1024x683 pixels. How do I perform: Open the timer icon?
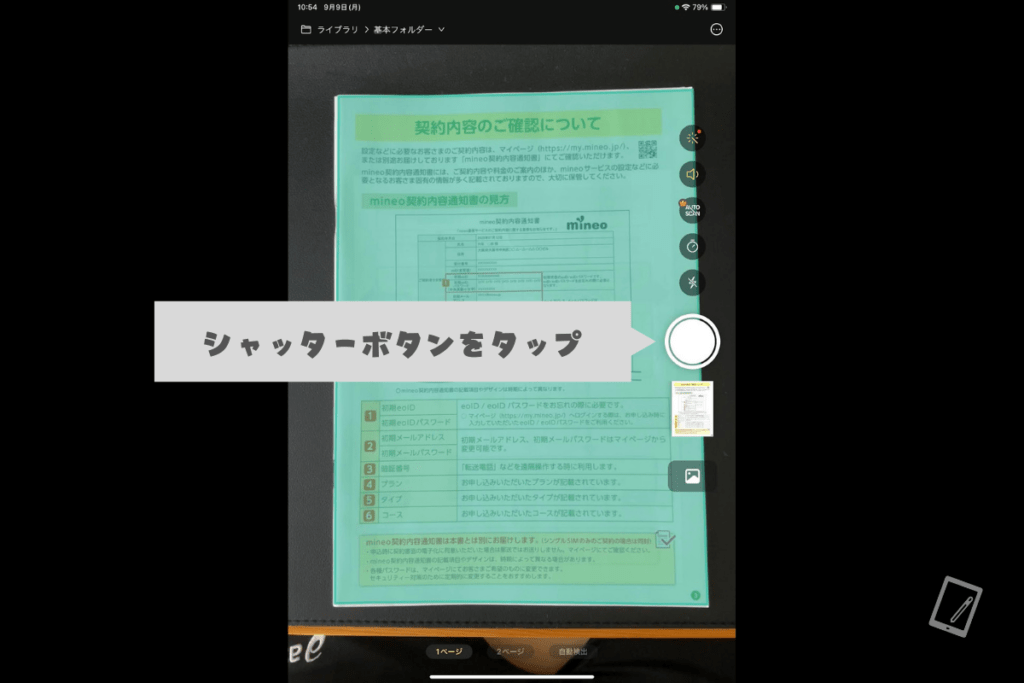click(692, 246)
